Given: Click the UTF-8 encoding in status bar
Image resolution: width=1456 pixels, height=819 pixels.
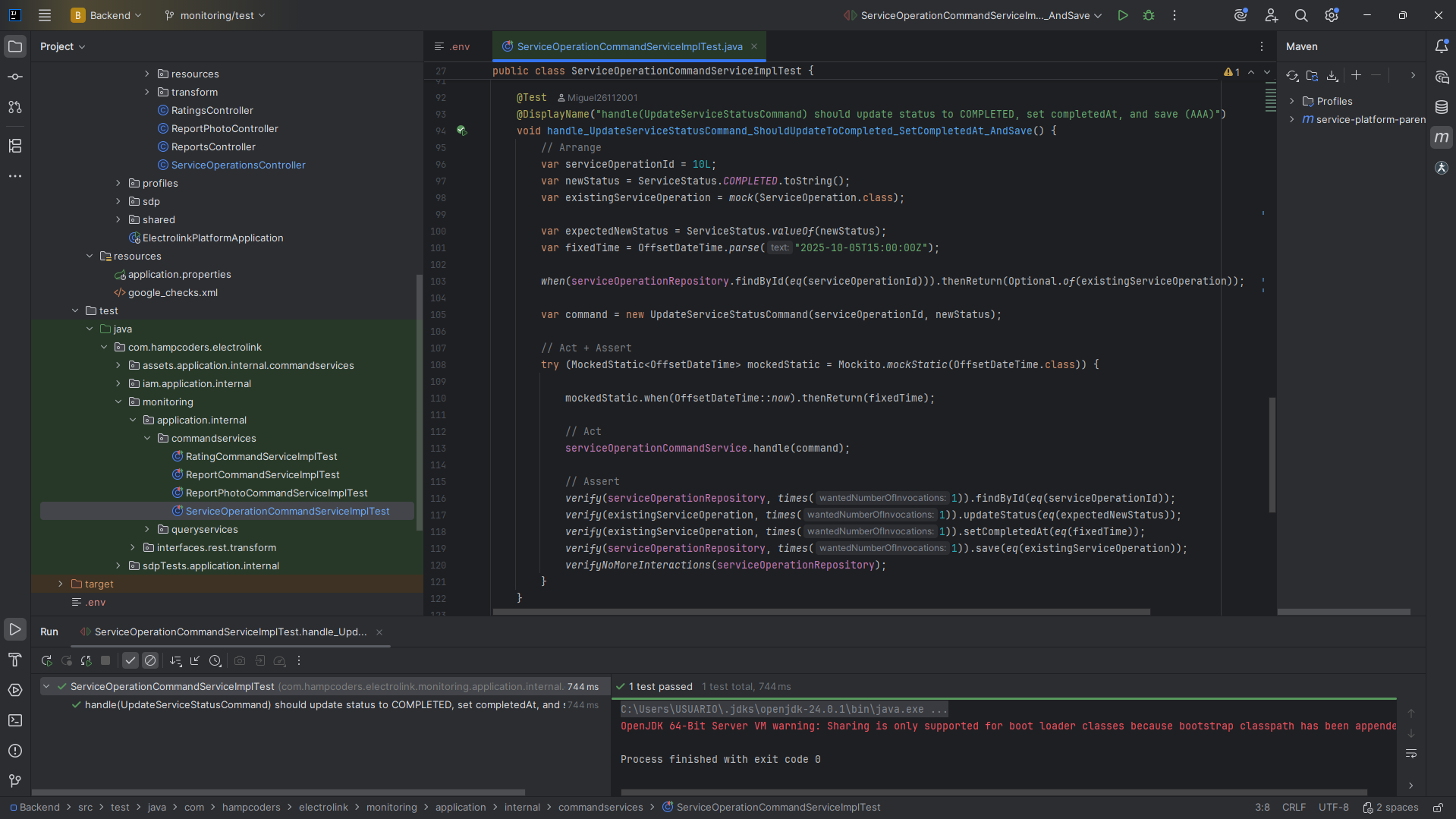Looking at the screenshot, I should (1333, 808).
